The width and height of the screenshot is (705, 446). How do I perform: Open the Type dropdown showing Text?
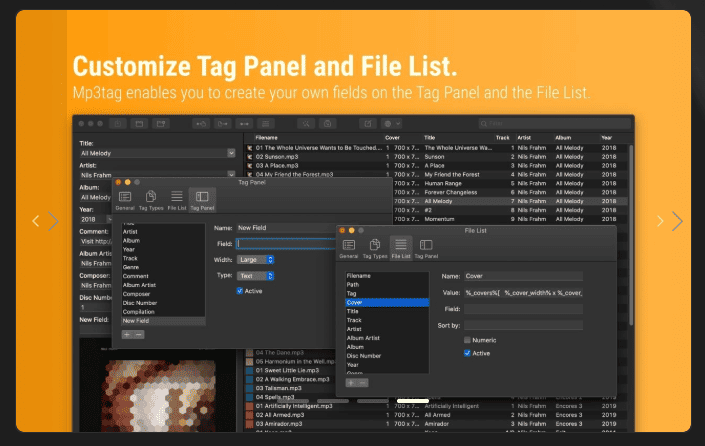[255, 276]
